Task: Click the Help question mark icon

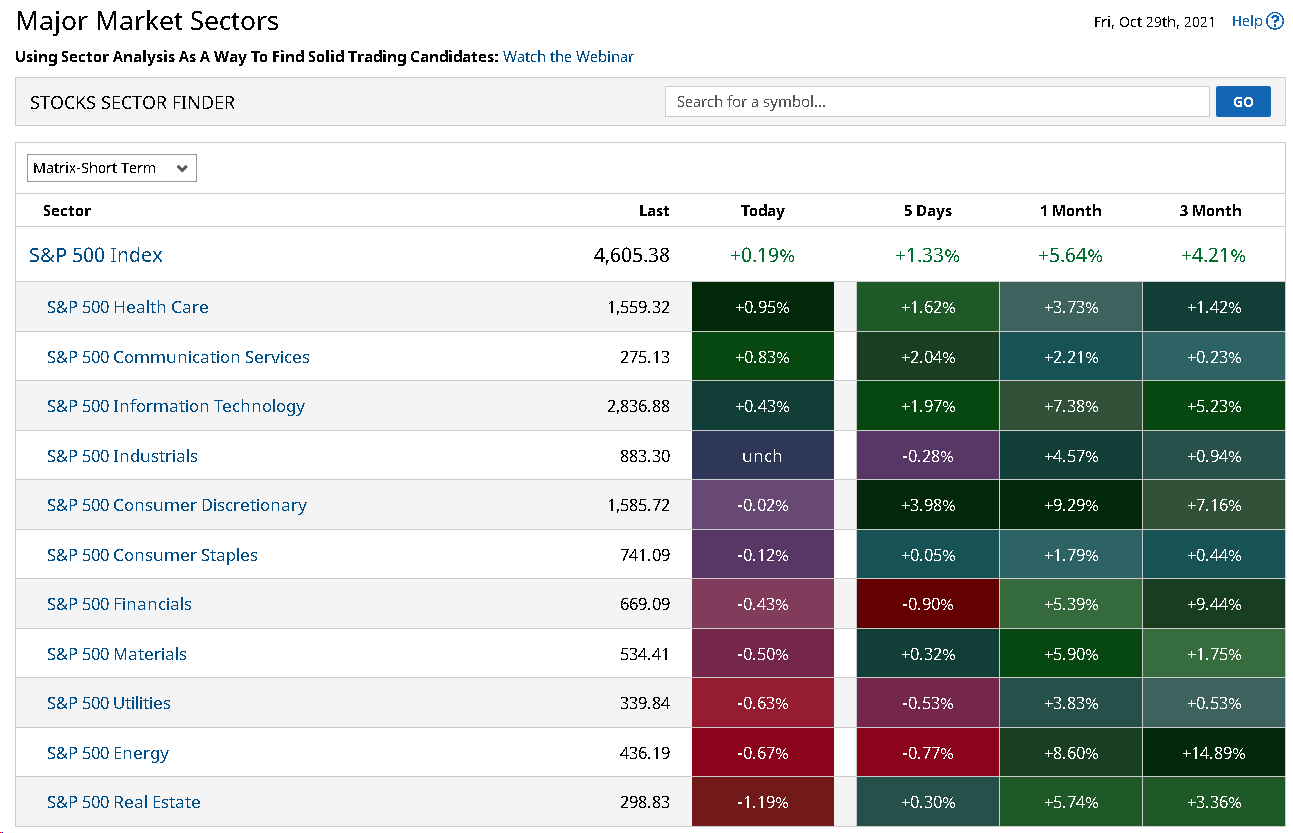Action: tap(1275, 21)
